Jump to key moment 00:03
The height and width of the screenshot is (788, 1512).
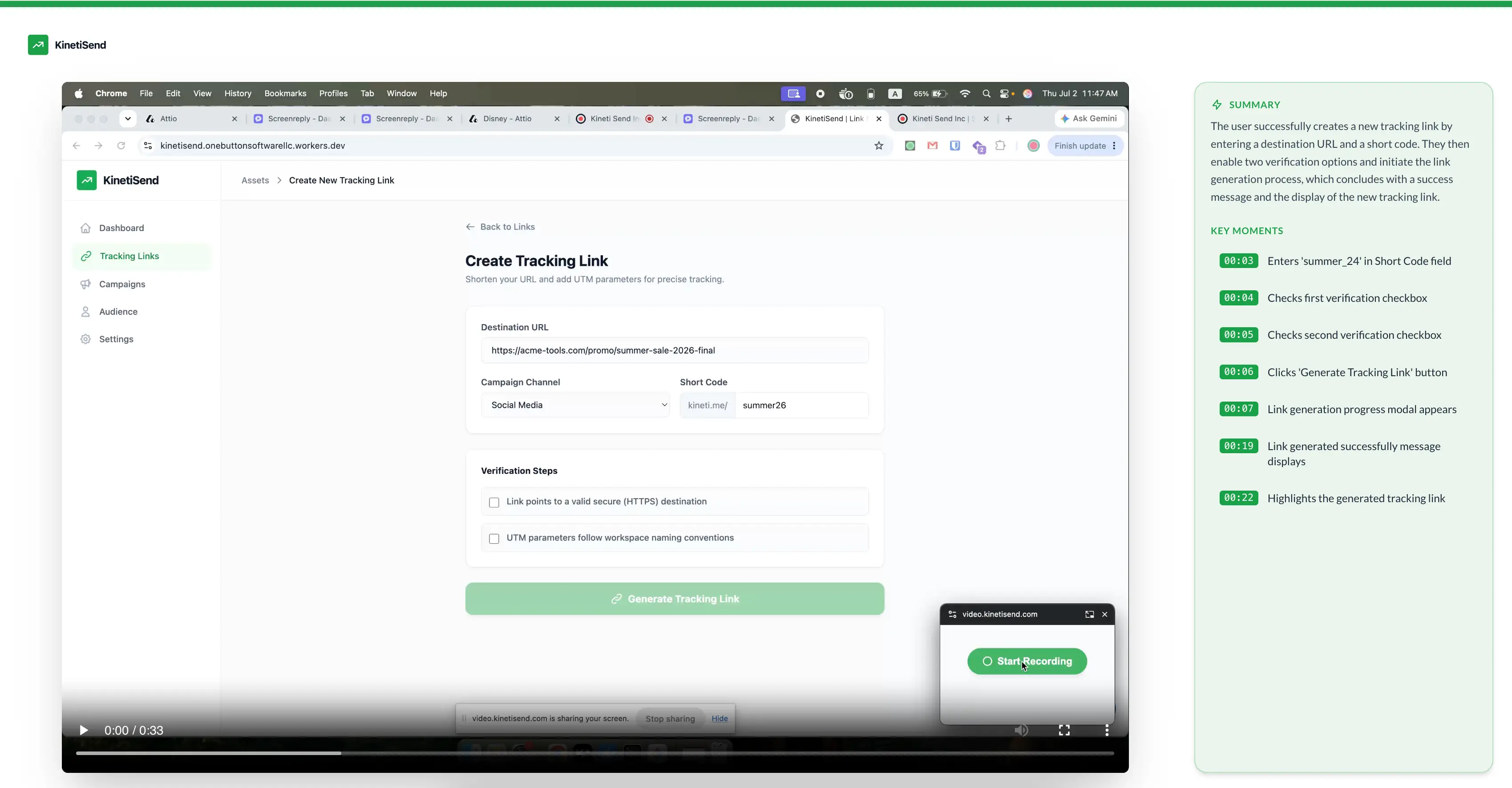pos(1238,261)
